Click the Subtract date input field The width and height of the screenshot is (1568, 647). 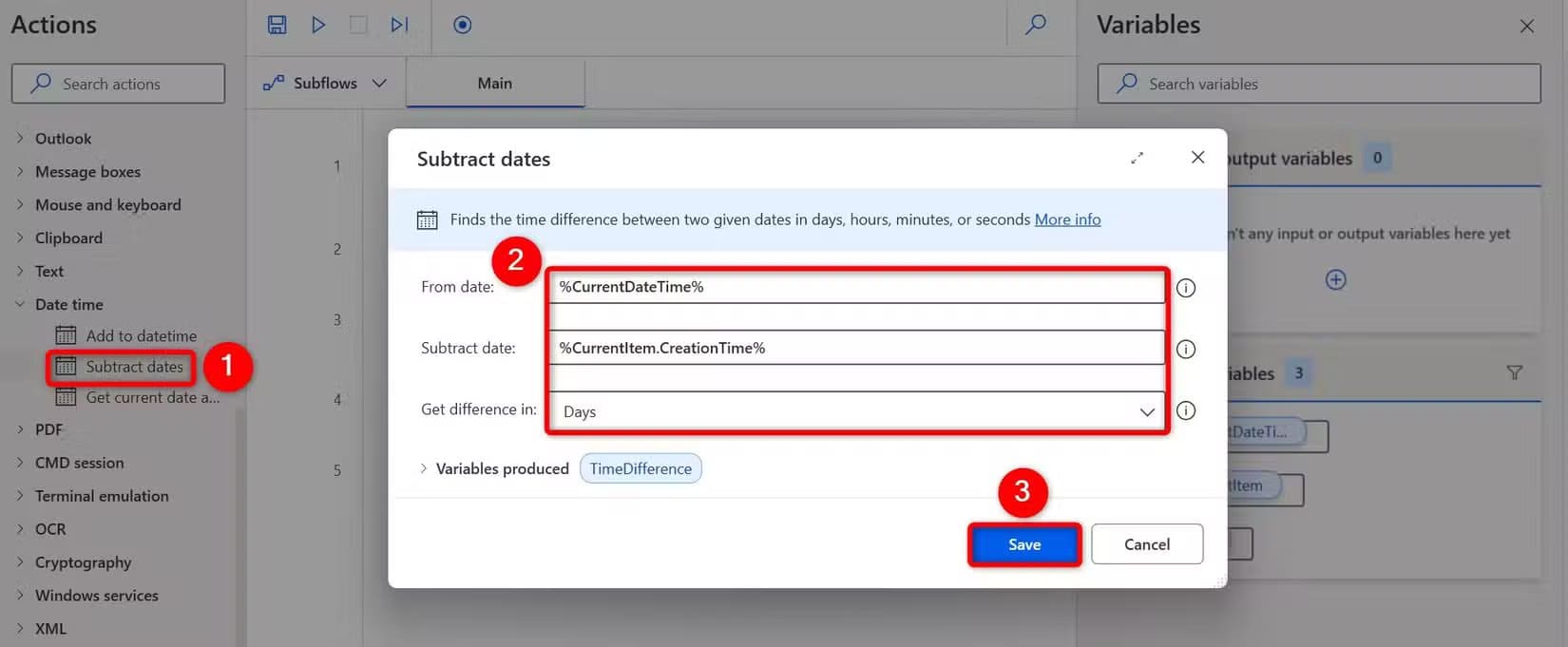click(856, 348)
